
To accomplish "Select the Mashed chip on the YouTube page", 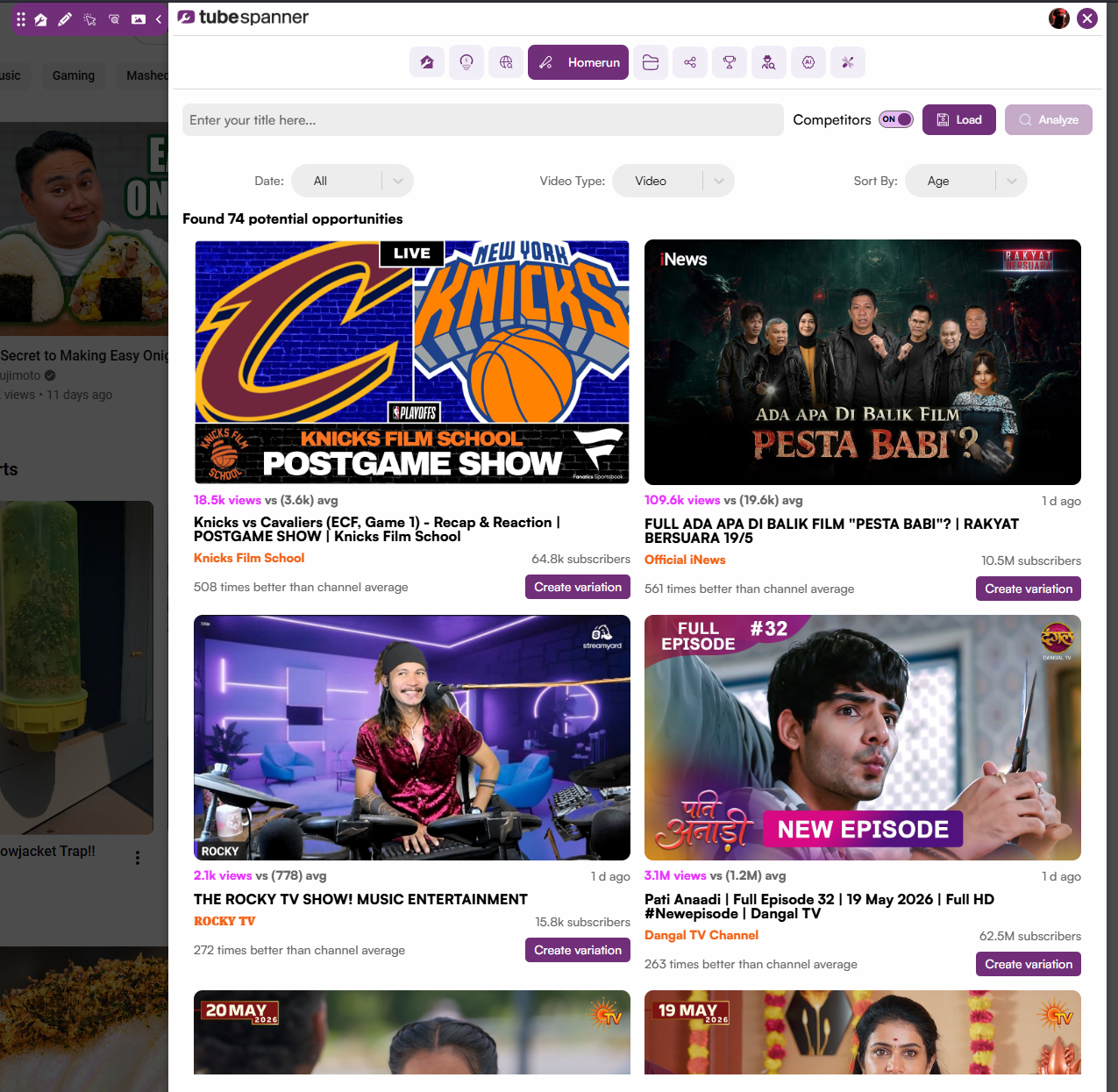I will click(143, 75).
